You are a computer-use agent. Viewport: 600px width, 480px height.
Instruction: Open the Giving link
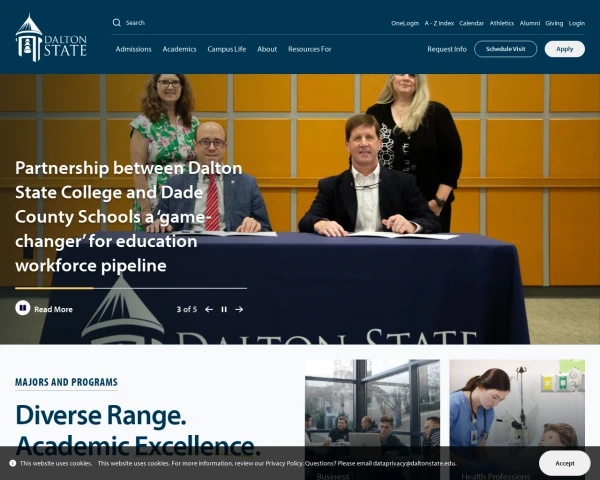point(554,23)
